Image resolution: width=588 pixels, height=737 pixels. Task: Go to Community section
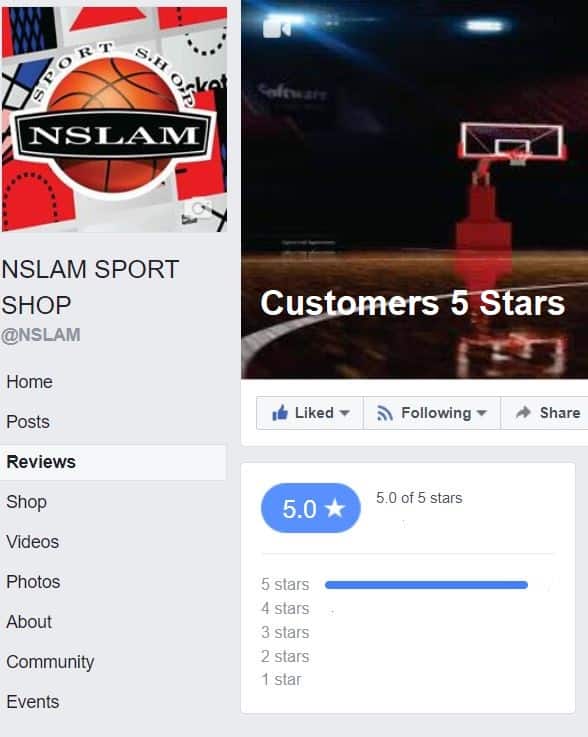[x=50, y=662]
